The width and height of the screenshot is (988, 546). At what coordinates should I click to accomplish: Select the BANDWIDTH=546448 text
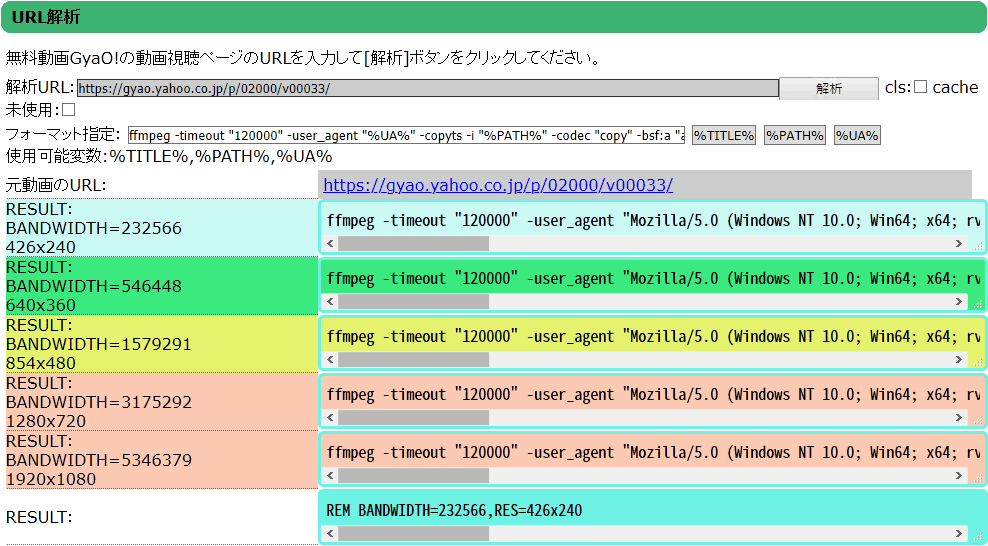(x=94, y=286)
